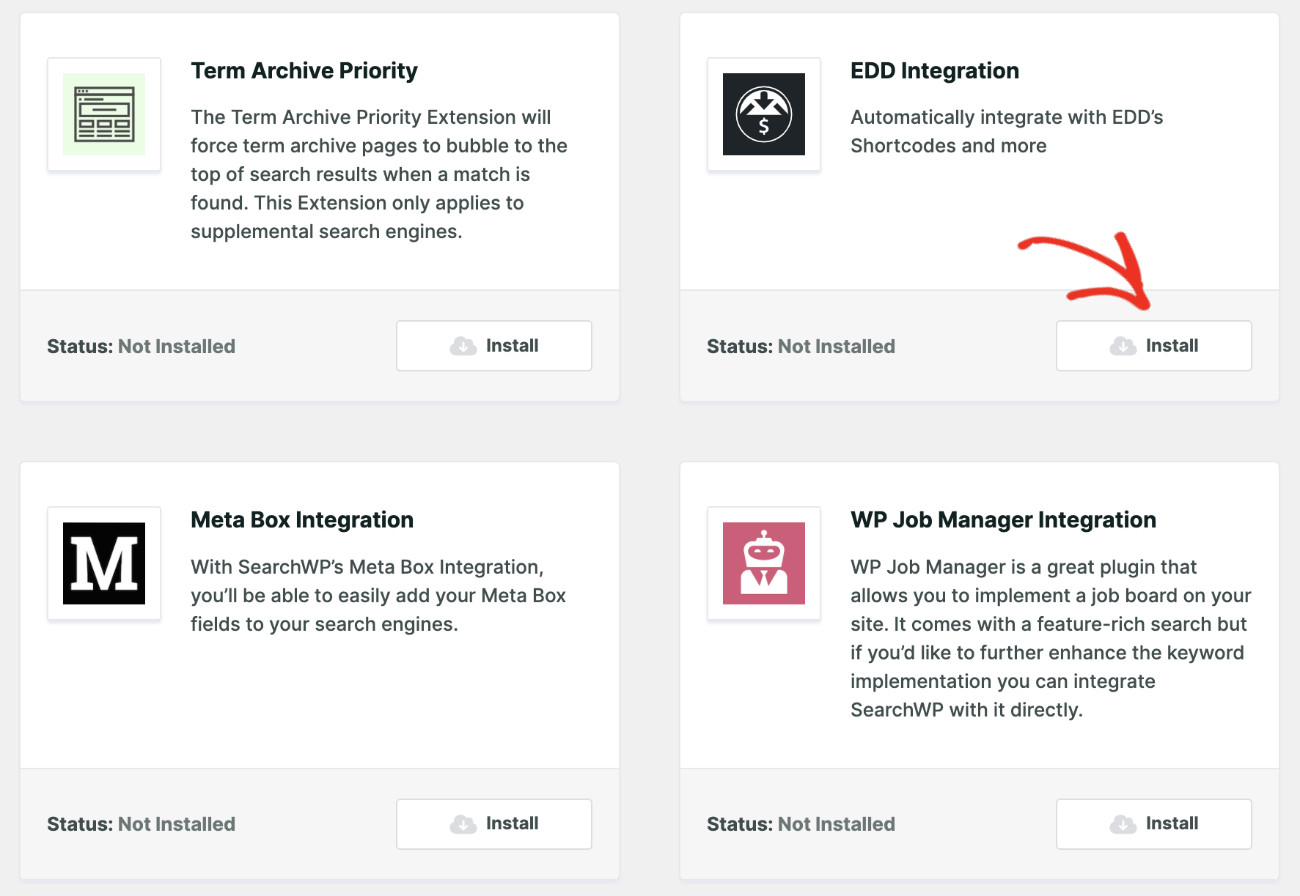1300x896 pixels.
Task: Click the download cloud icon on Term Archive Install
Action: click(461, 345)
